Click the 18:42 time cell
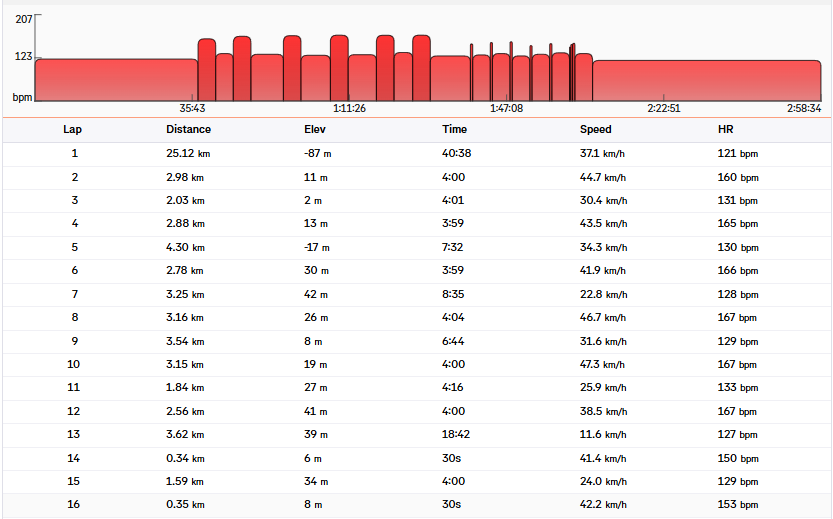833x519 pixels. (x=456, y=435)
